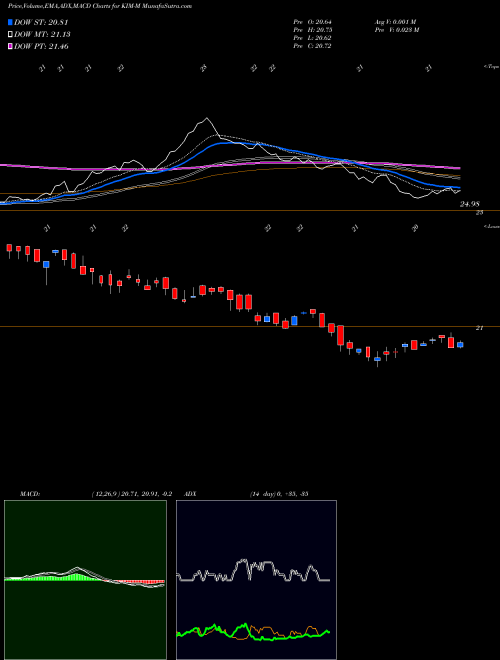Click the '21' price level label by candlesticks
Viewport: 500px width, 660px height.
click(x=479, y=328)
